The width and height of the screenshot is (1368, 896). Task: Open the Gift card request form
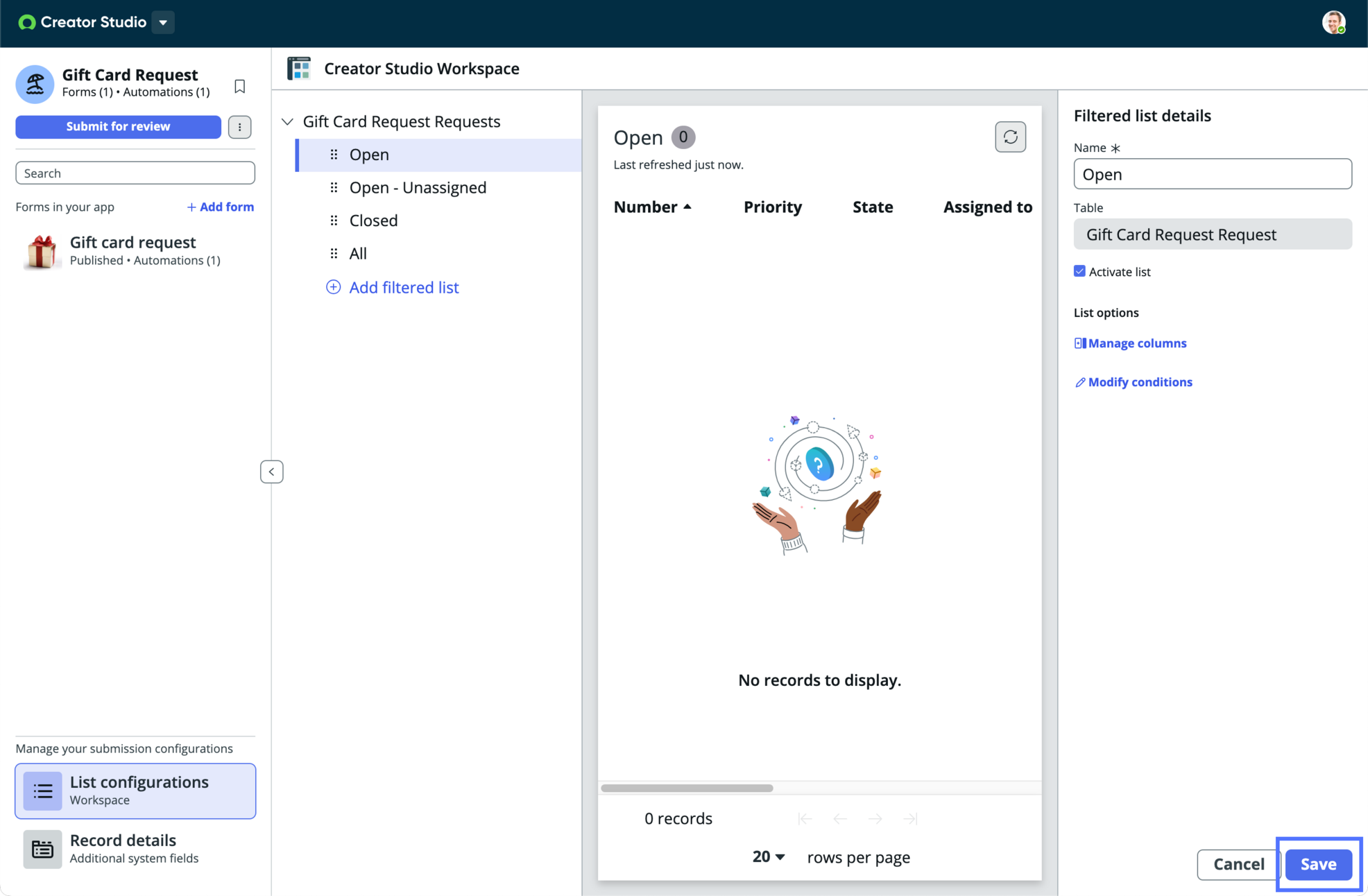point(135,250)
